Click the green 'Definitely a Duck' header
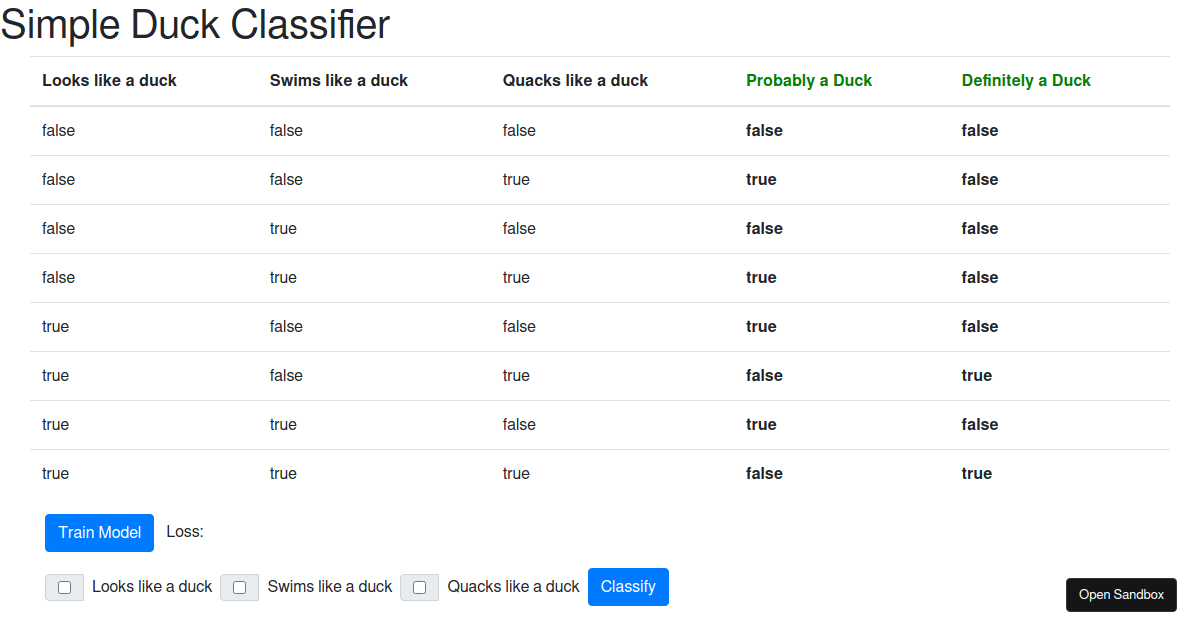The height and width of the screenshot is (630, 1200). tap(1026, 80)
